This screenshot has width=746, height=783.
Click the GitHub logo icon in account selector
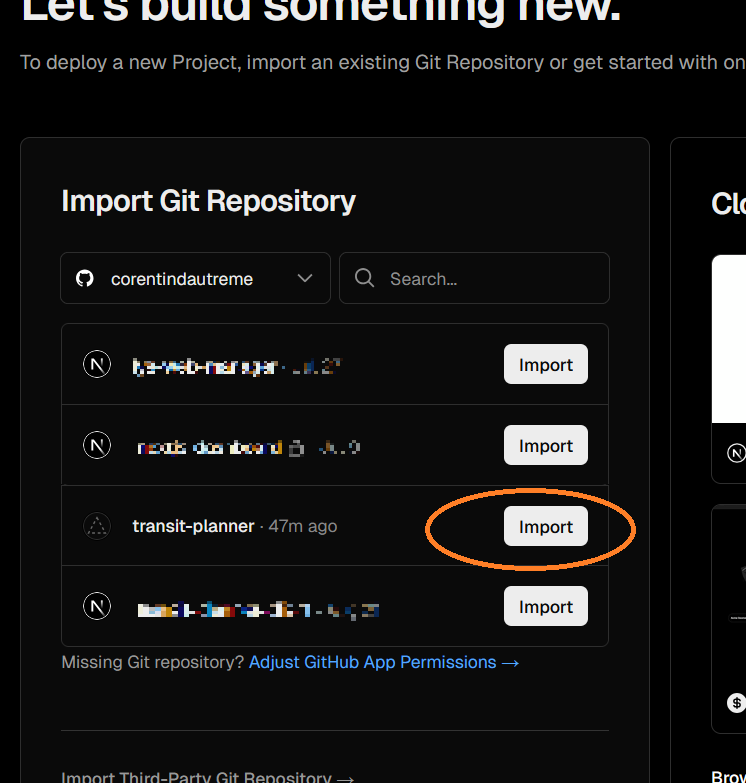click(85, 278)
